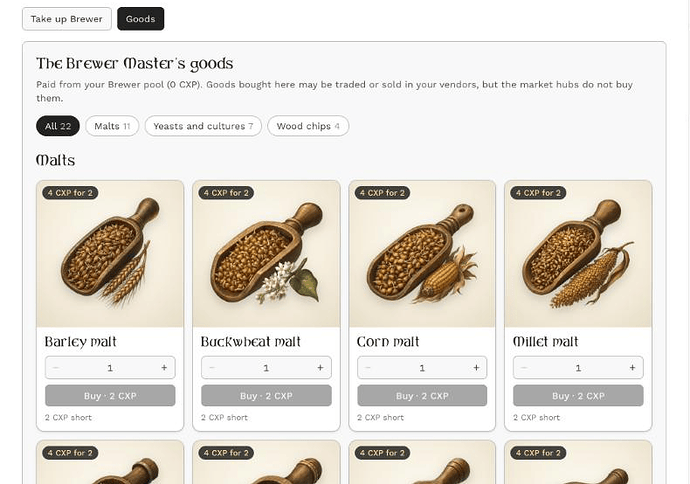This screenshot has width=690, height=484.
Task: Click '2 CXP short' under Millet malt
Action: coord(536,418)
